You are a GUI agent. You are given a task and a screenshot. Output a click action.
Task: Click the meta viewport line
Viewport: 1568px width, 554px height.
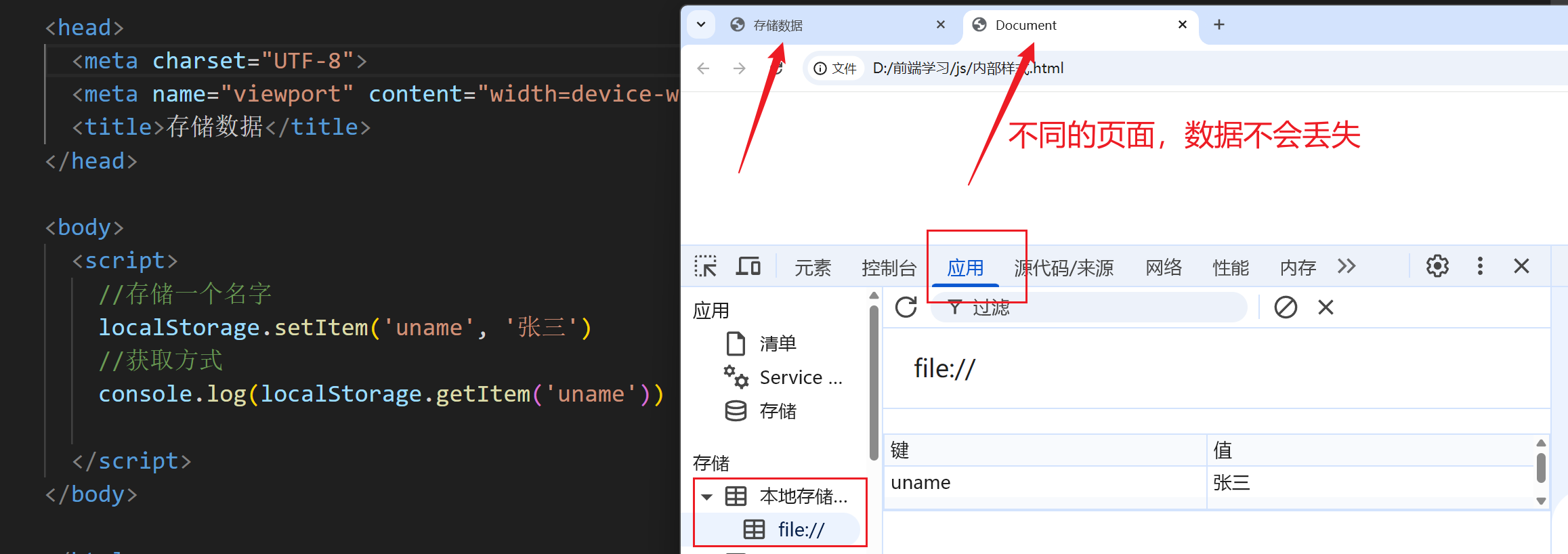point(375,94)
